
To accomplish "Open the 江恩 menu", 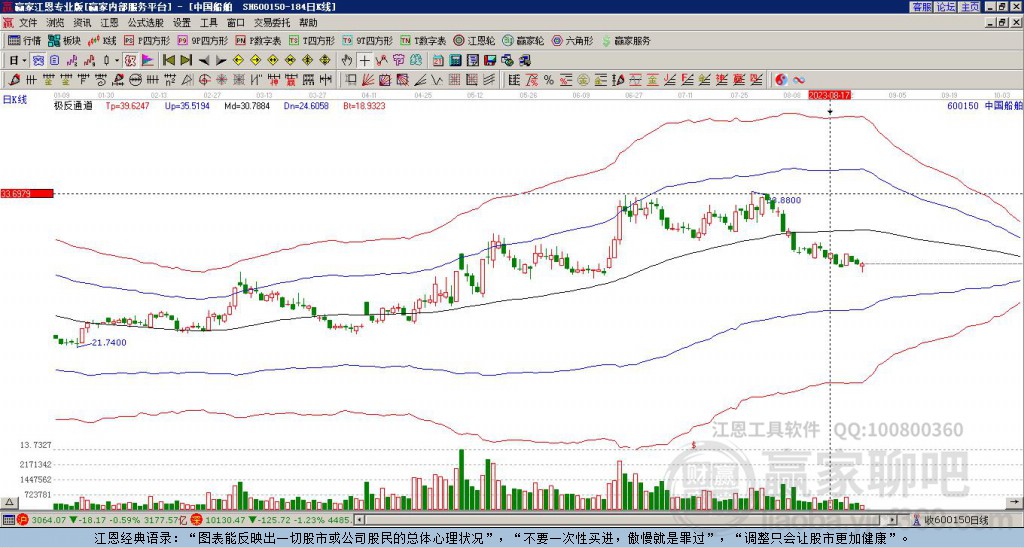I will click(x=110, y=23).
